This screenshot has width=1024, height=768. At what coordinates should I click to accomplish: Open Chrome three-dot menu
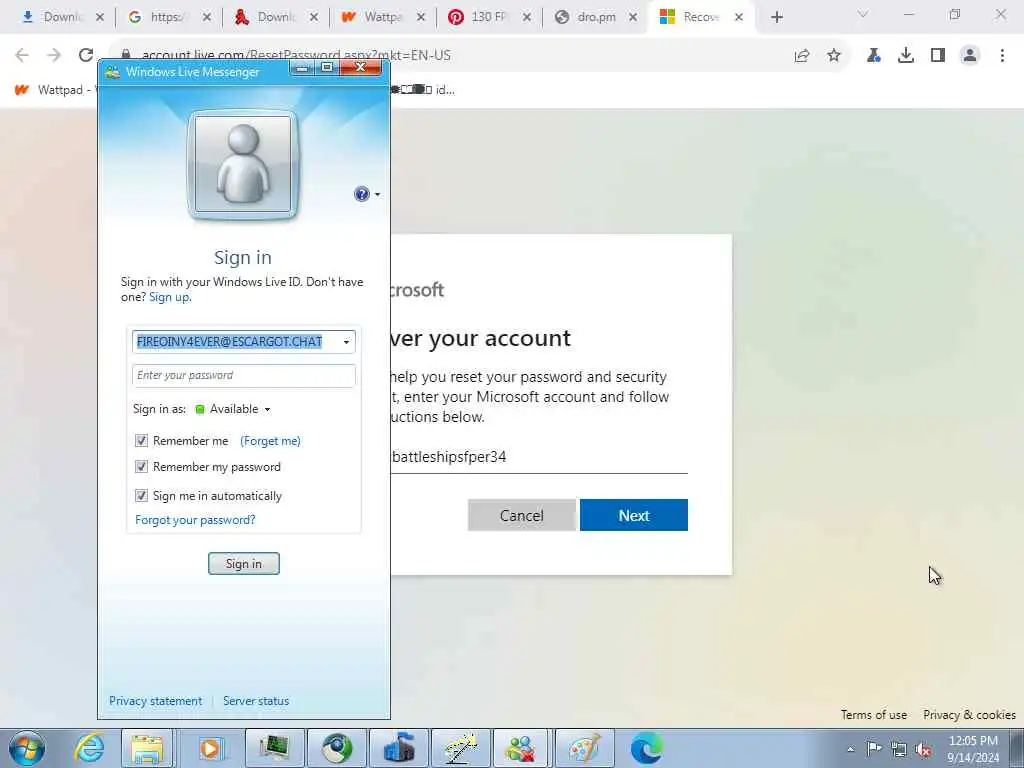(x=1002, y=56)
